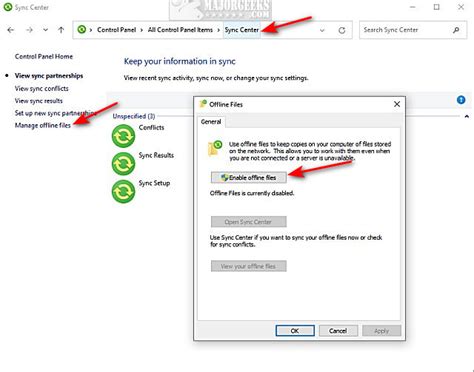
Task: Select All Control Panel Items breadcrumb
Action: [180, 30]
